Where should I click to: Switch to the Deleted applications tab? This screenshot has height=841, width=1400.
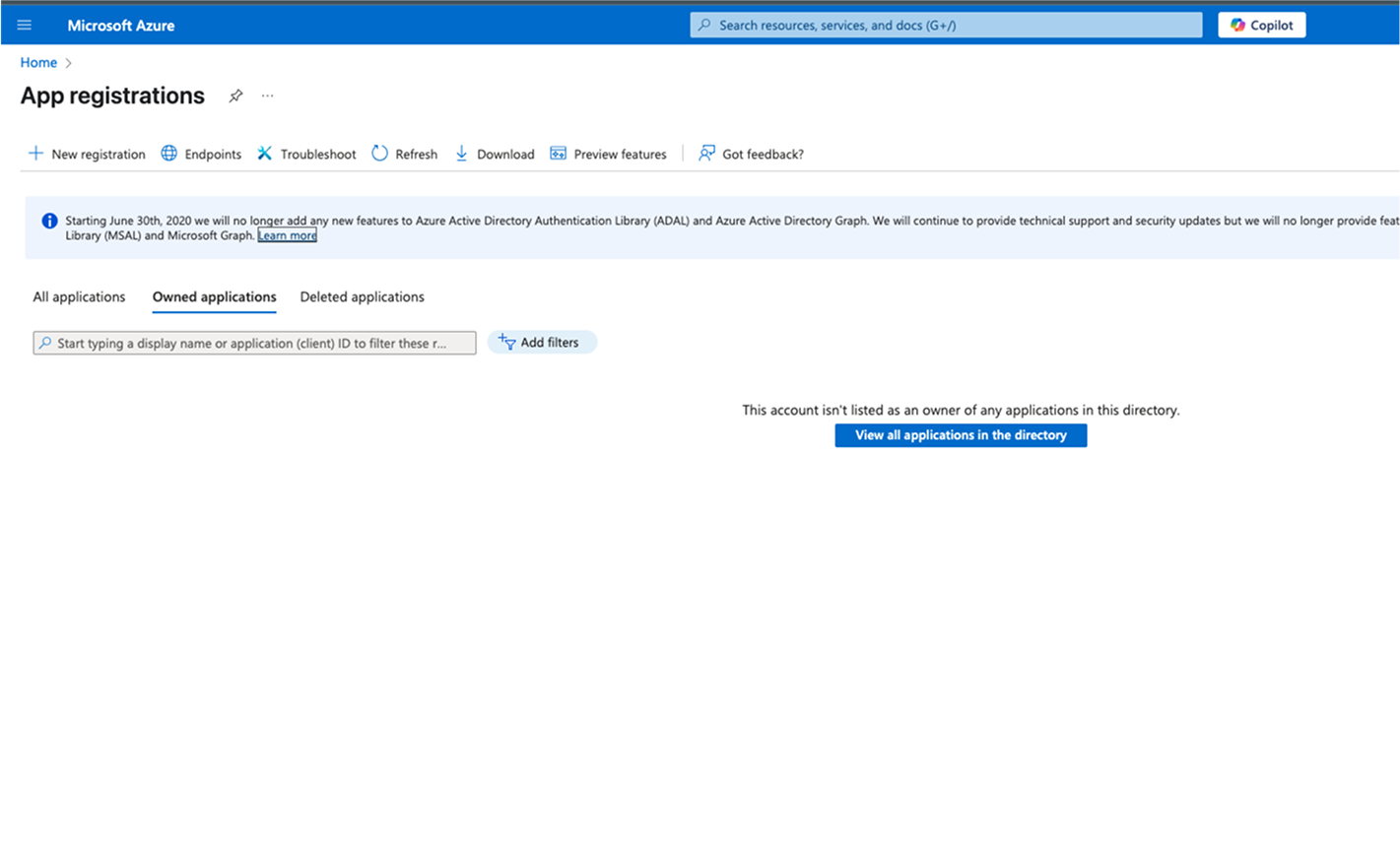tap(362, 296)
